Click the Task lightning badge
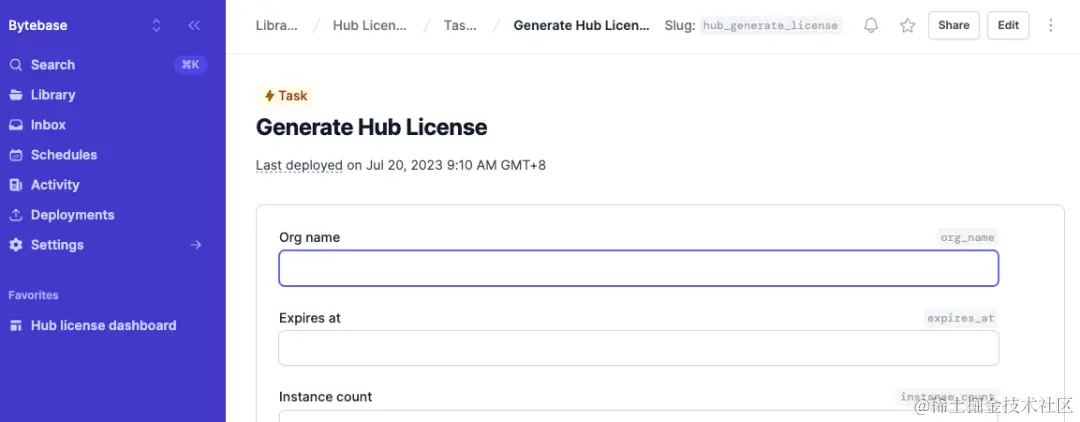 (286, 96)
